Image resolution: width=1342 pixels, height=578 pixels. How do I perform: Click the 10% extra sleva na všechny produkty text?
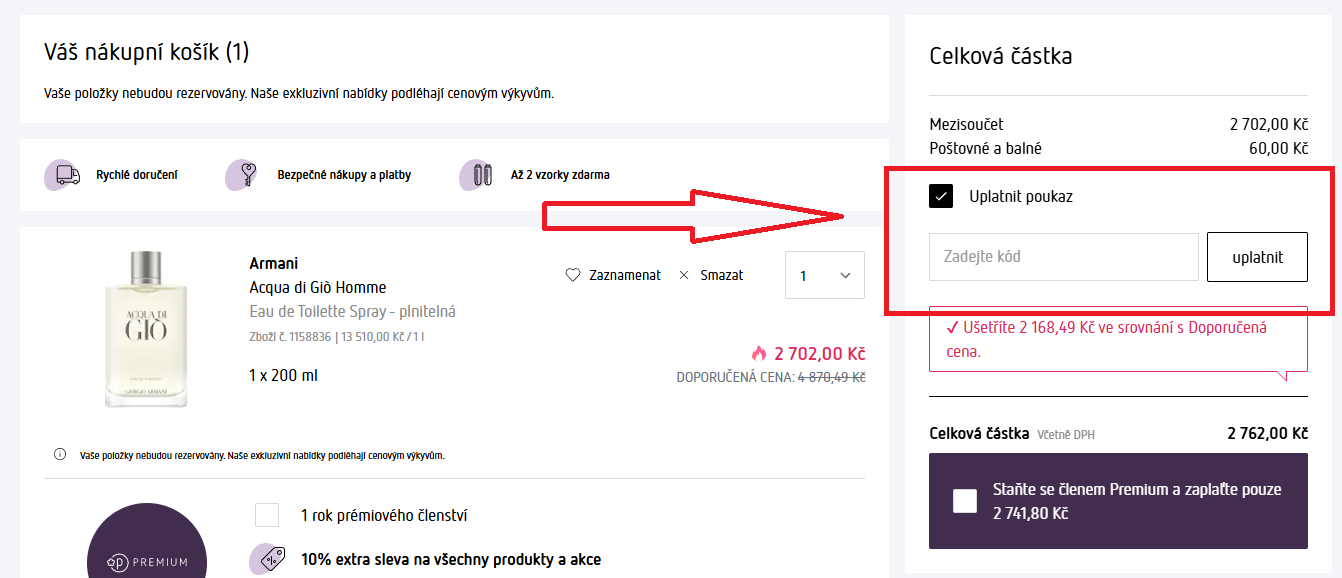tap(451, 560)
